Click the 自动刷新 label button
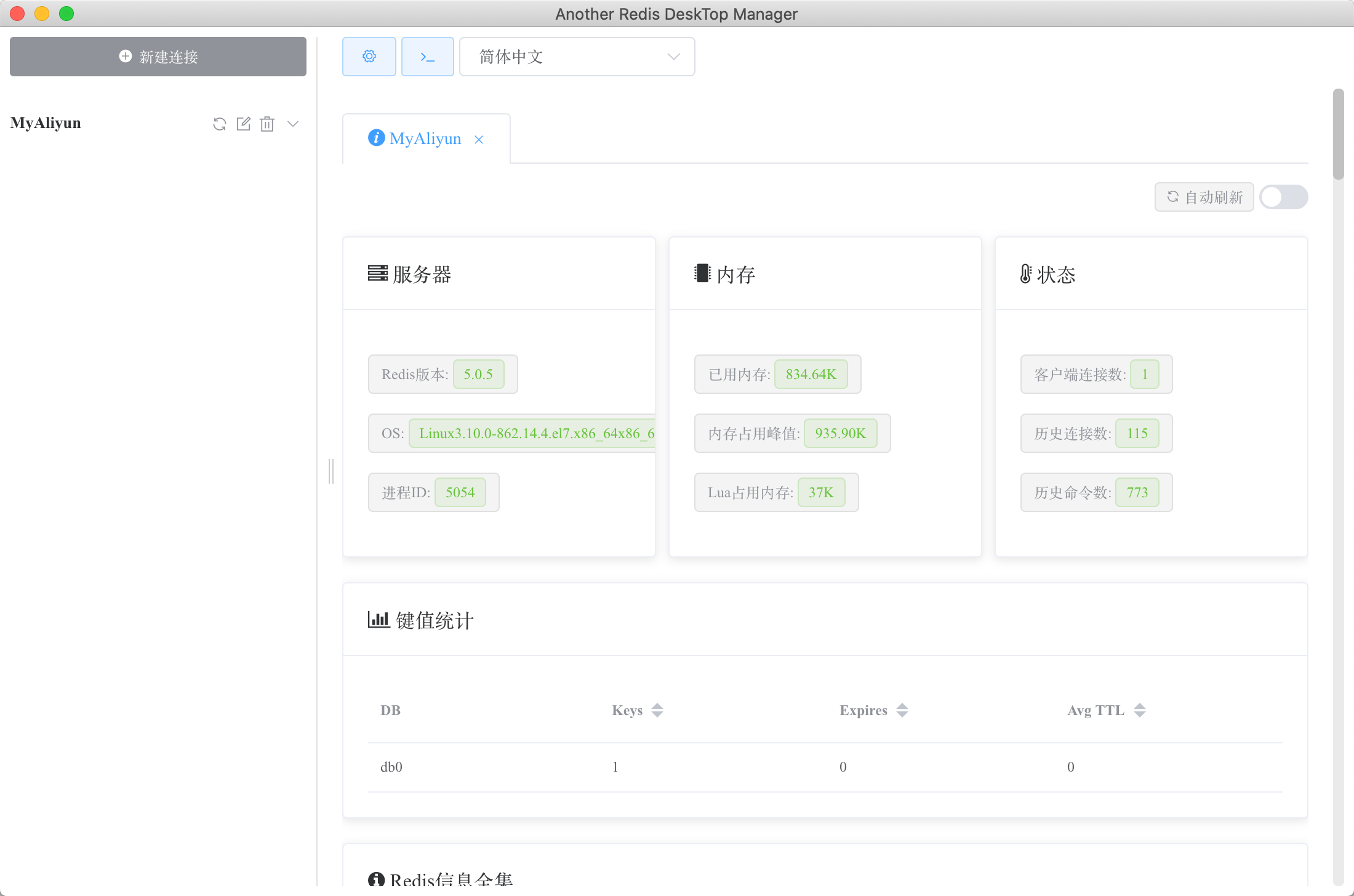This screenshot has height=896, width=1354. [1204, 197]
